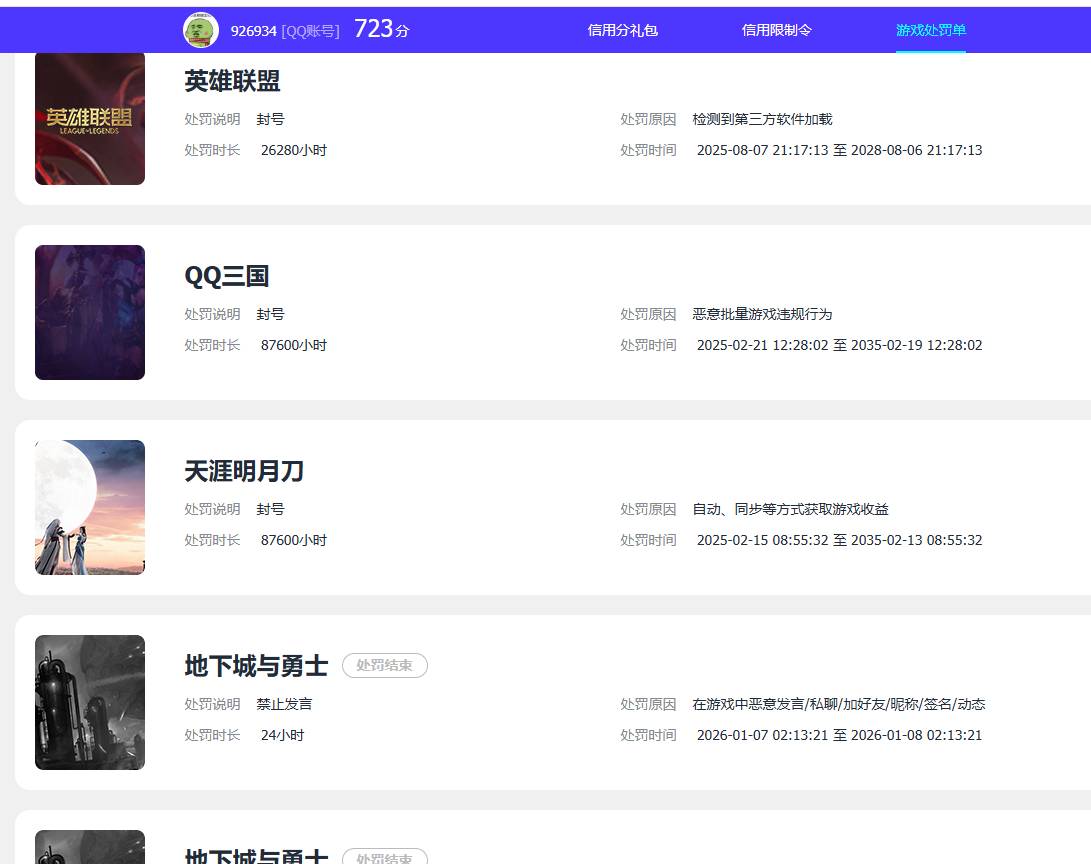Click 禁止发言 in the 地下城与勇士 card
1091x864 pixels.
pos(284,704)
